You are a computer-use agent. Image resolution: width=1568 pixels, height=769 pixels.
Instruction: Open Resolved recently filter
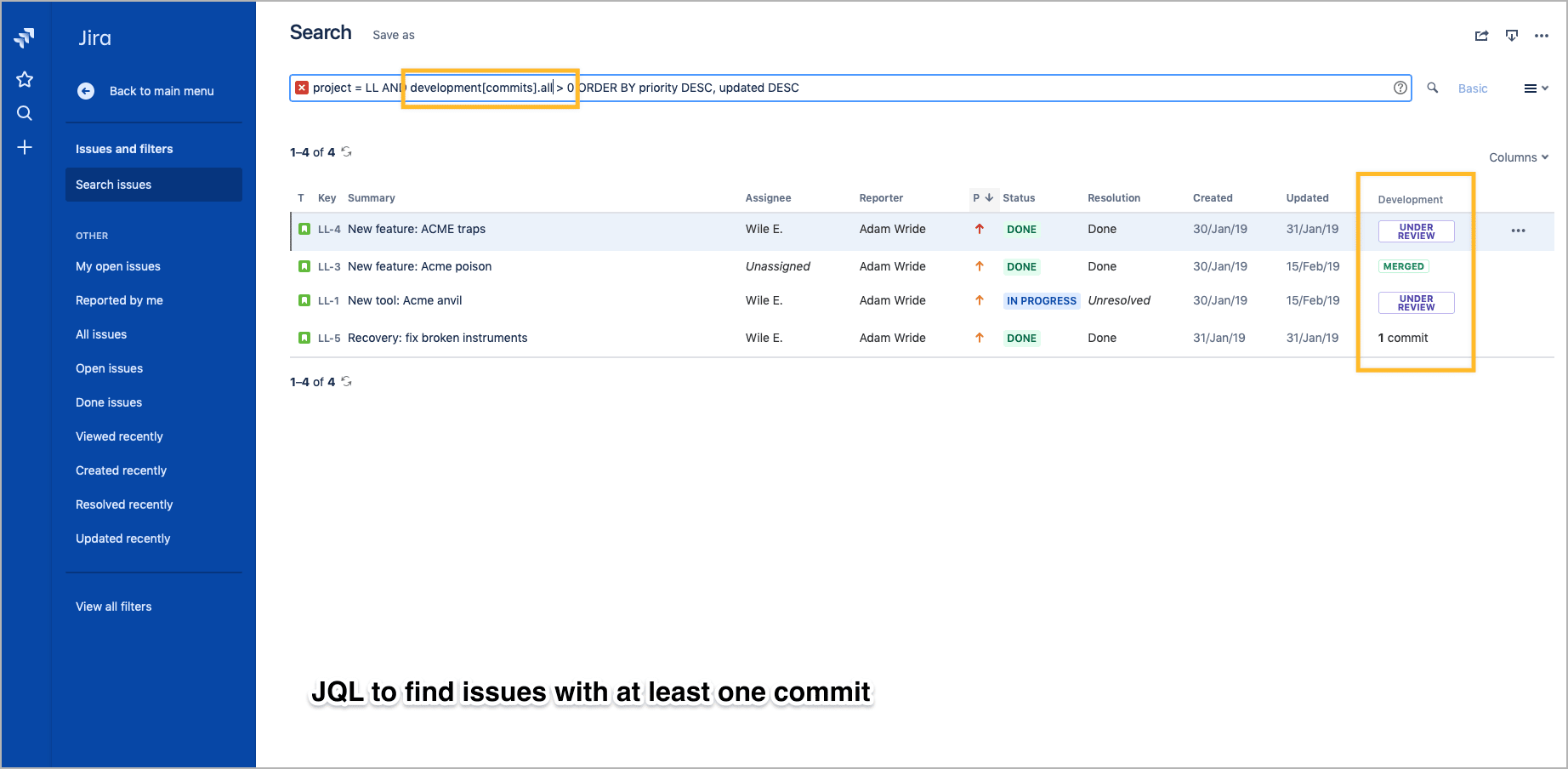coord(124,504)
